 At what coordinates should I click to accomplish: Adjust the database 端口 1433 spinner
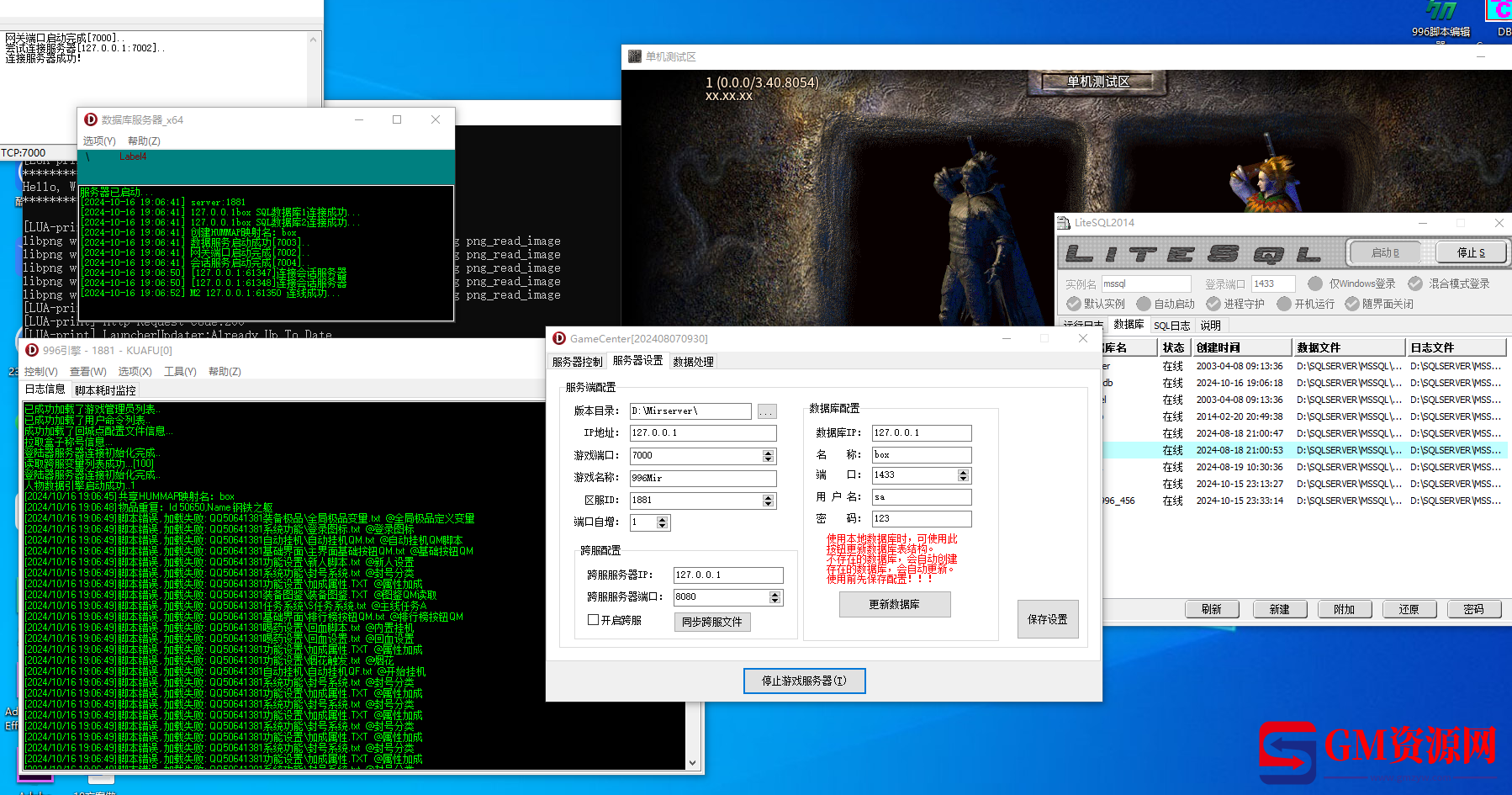(x=964, y=475)
